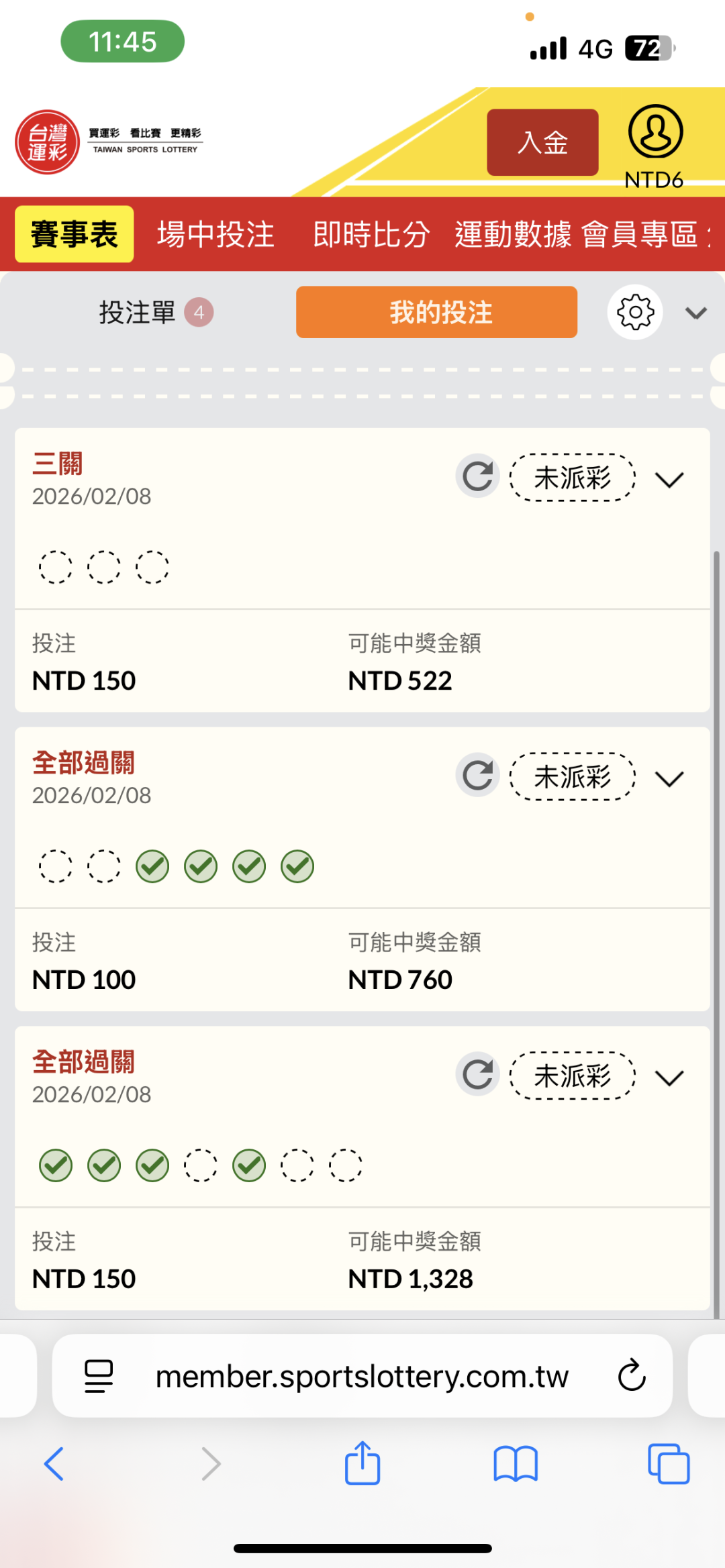Tap the sportslottery URL address field
The width and height of the screenshot is (725, 1568).
pos(361,1377)
